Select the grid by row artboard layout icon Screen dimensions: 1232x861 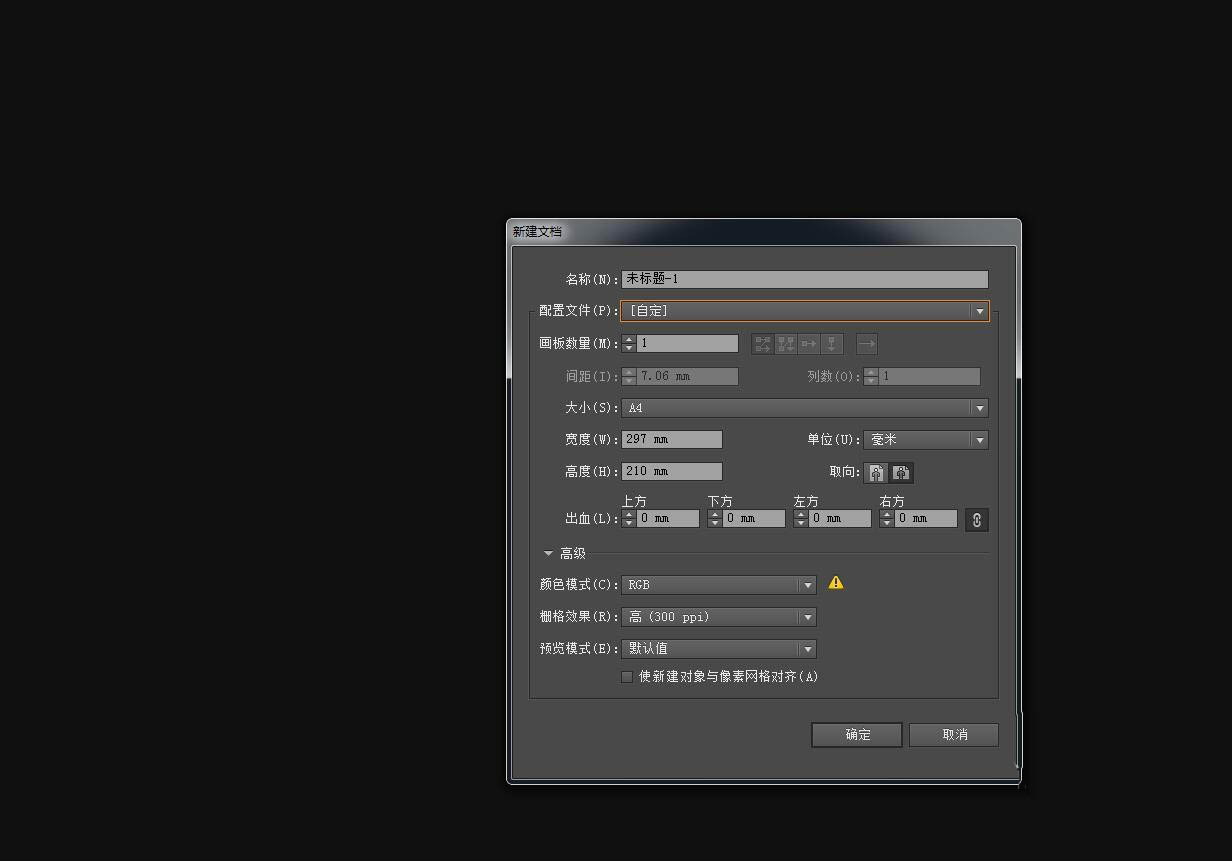pyautogui.click(x=763, y=344)
